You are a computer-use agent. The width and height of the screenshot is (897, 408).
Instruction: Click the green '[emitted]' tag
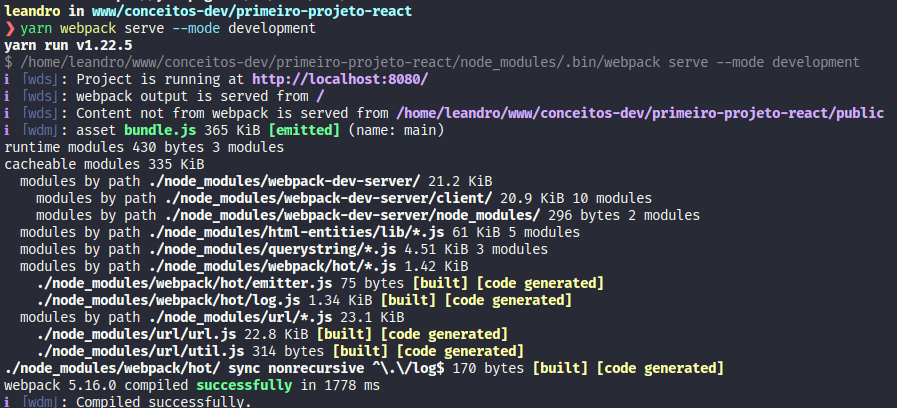coord(304,130)
